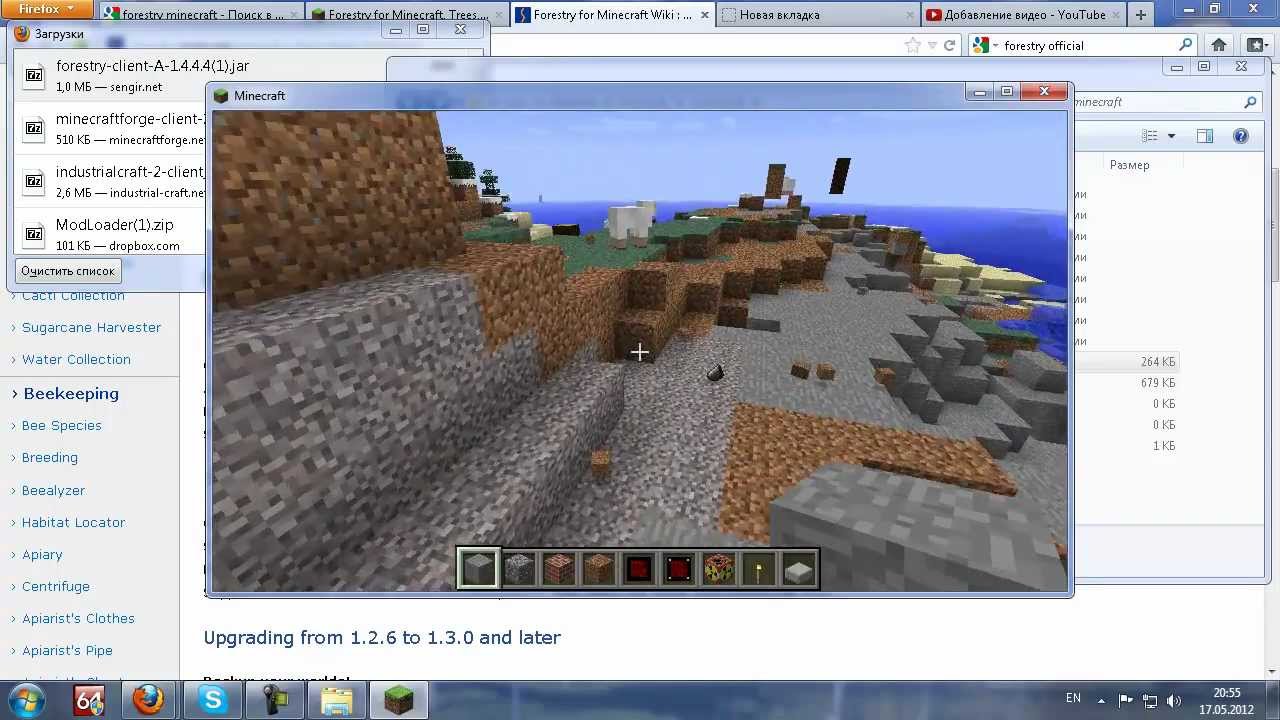The height and width of the screenshot is (720, 1280).
Task: Select the cobblestone block hotbar slot
Action: pyautogui.click(x=519, y=569)
